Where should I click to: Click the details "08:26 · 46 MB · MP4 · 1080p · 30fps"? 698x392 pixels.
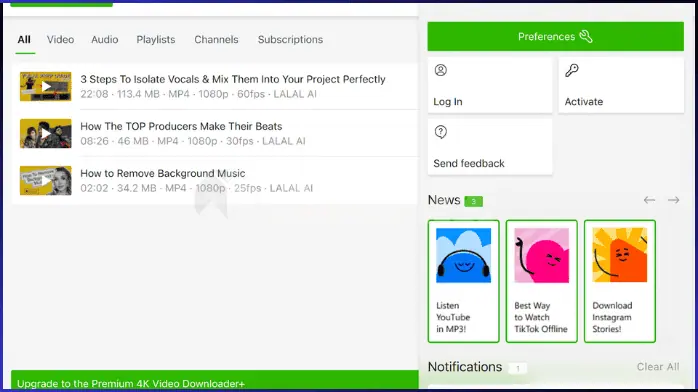tap(167, 141)
